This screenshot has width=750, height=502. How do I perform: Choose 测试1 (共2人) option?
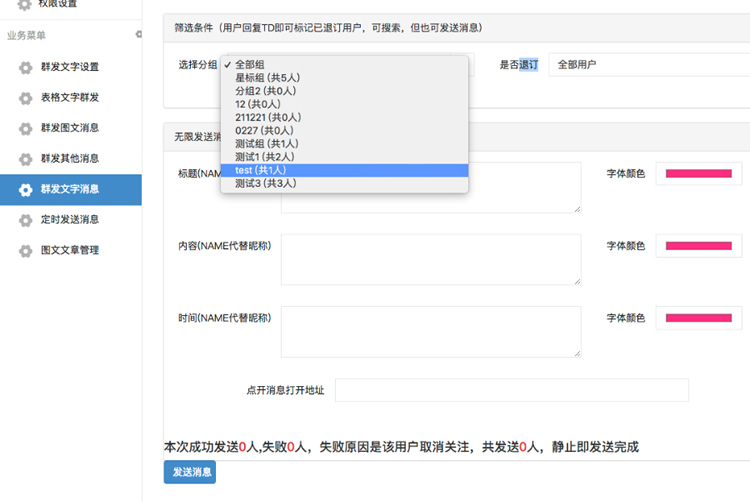344,157
